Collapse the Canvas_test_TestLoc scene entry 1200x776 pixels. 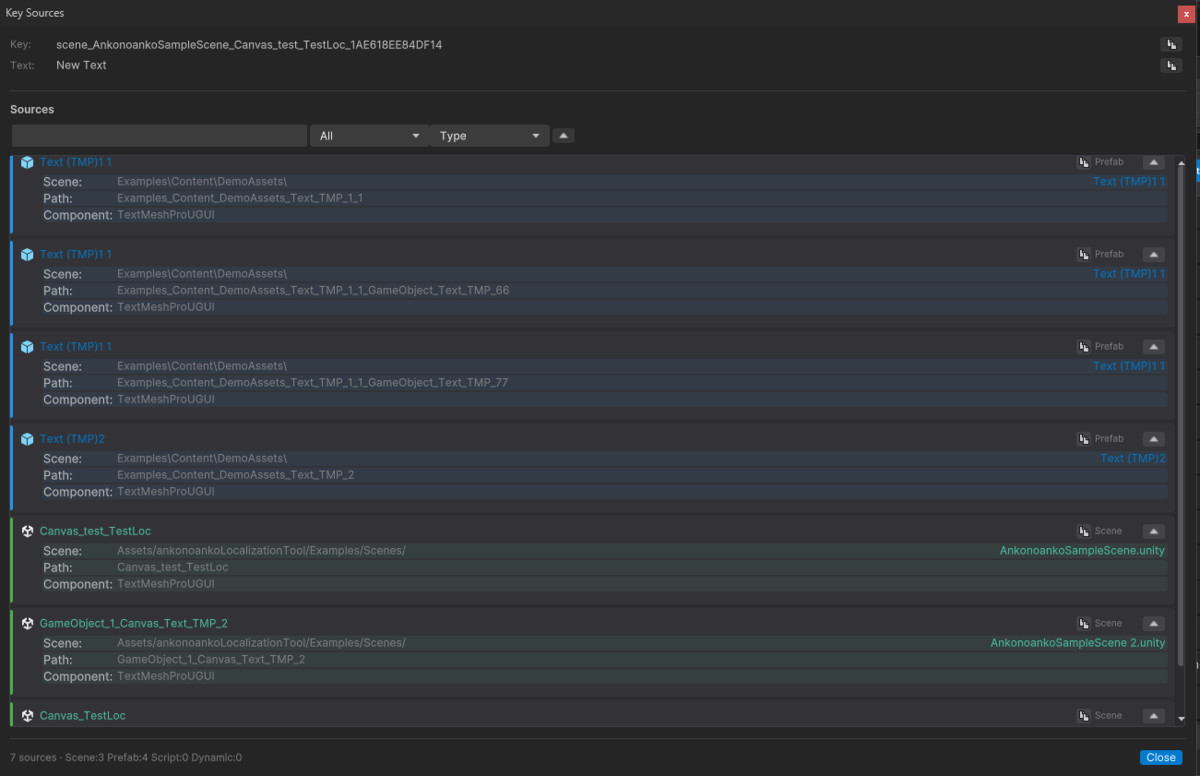click(1153, 531)
